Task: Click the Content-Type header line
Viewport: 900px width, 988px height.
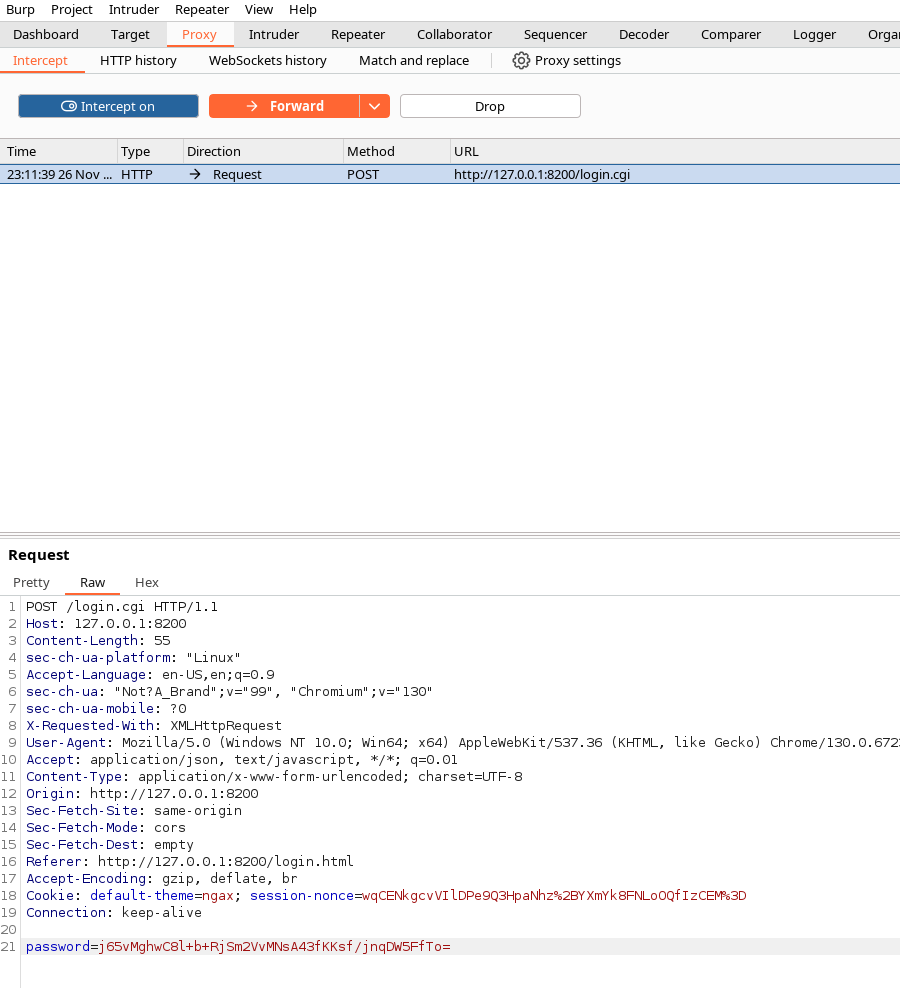Action: pyautogui.click(x=274, y=777)
